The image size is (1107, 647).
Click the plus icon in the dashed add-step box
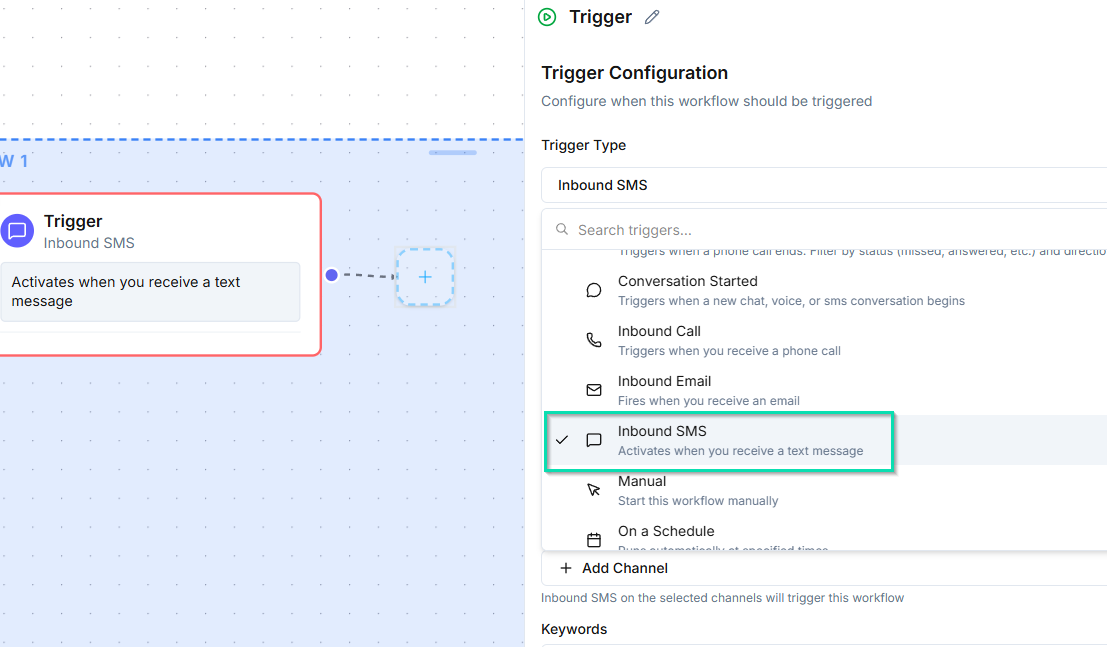(x=425, y=277)
